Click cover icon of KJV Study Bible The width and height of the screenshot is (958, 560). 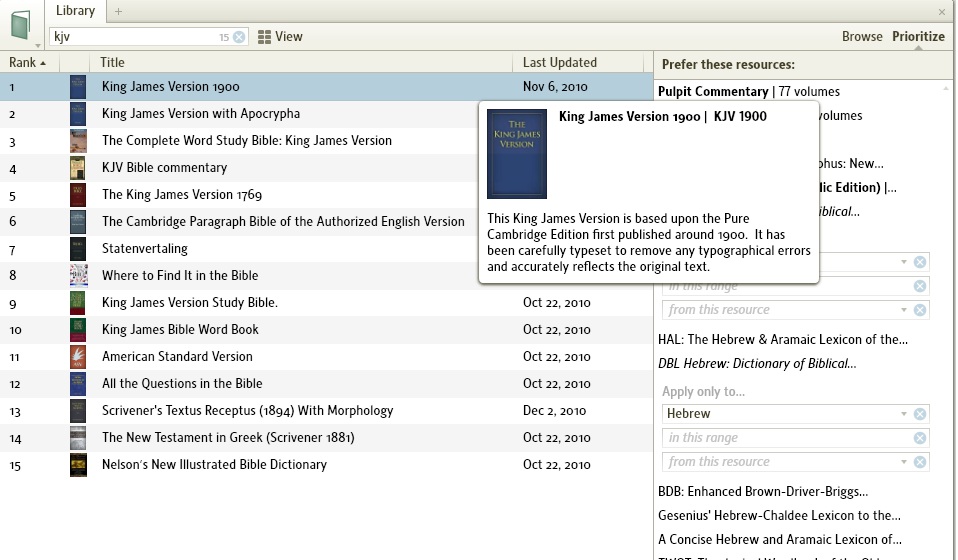pyautogui.click(x=78, y=303)
